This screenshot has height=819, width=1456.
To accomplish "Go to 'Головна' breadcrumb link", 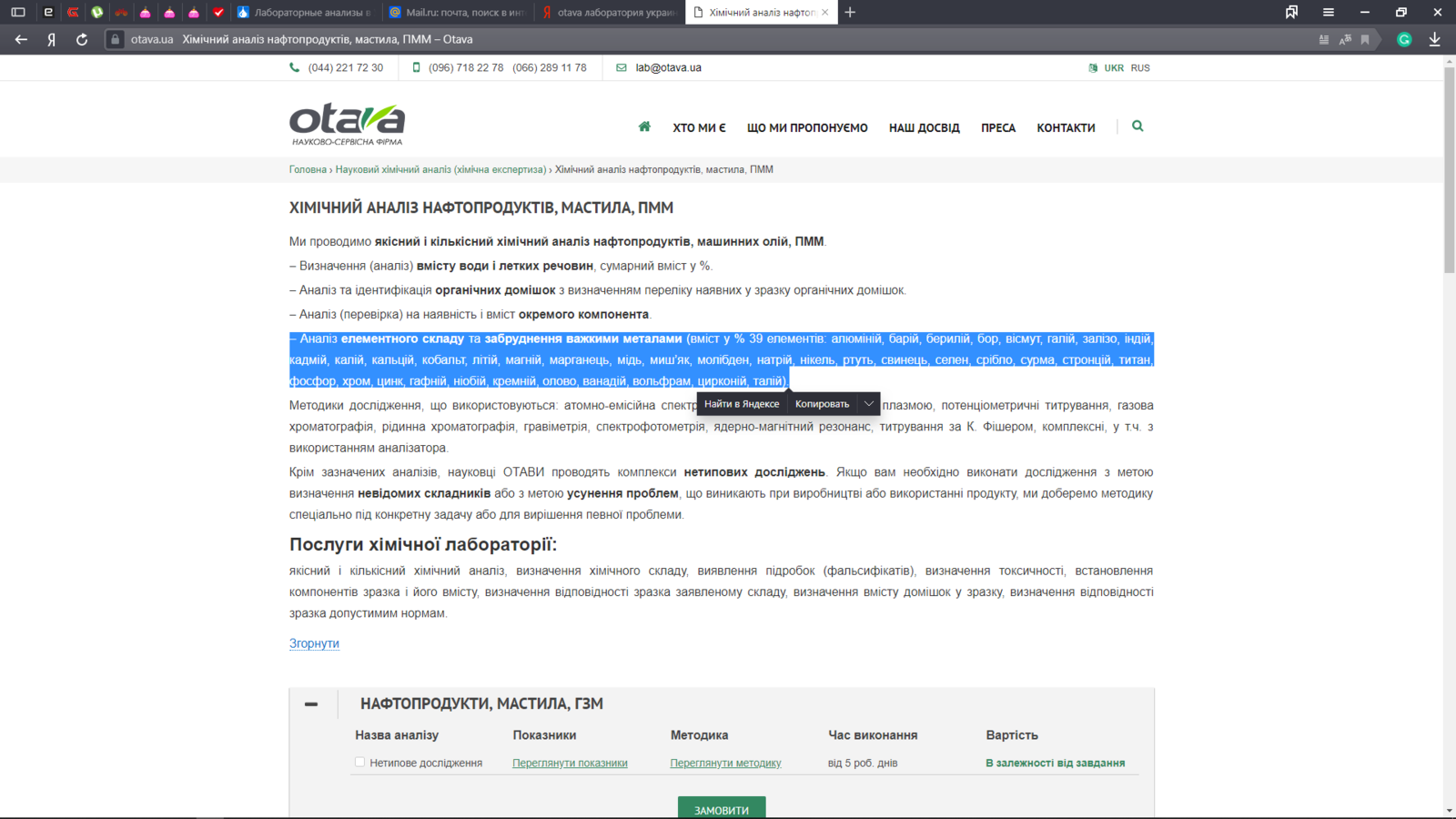I will pyautogui.click(x=308, y=170).
